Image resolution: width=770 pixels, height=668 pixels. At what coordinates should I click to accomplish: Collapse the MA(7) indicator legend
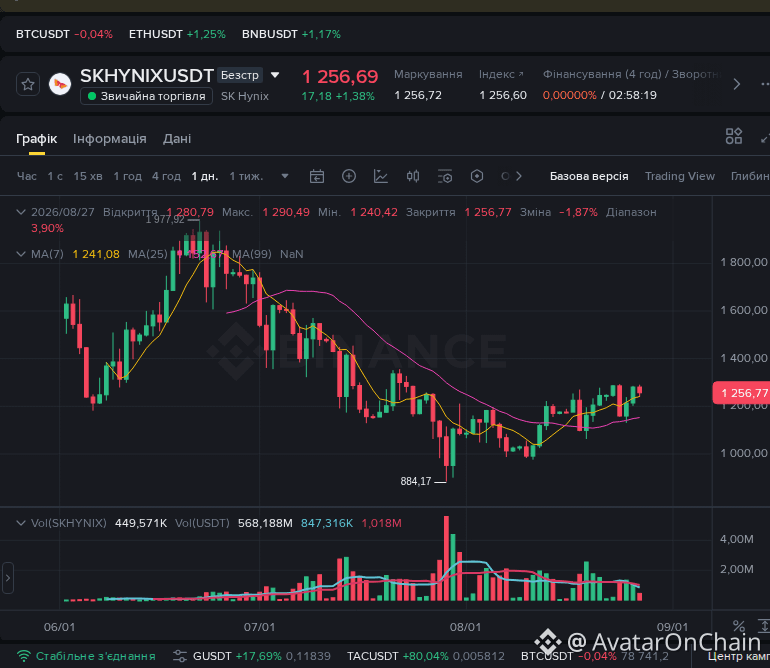[x=21, y=254]
